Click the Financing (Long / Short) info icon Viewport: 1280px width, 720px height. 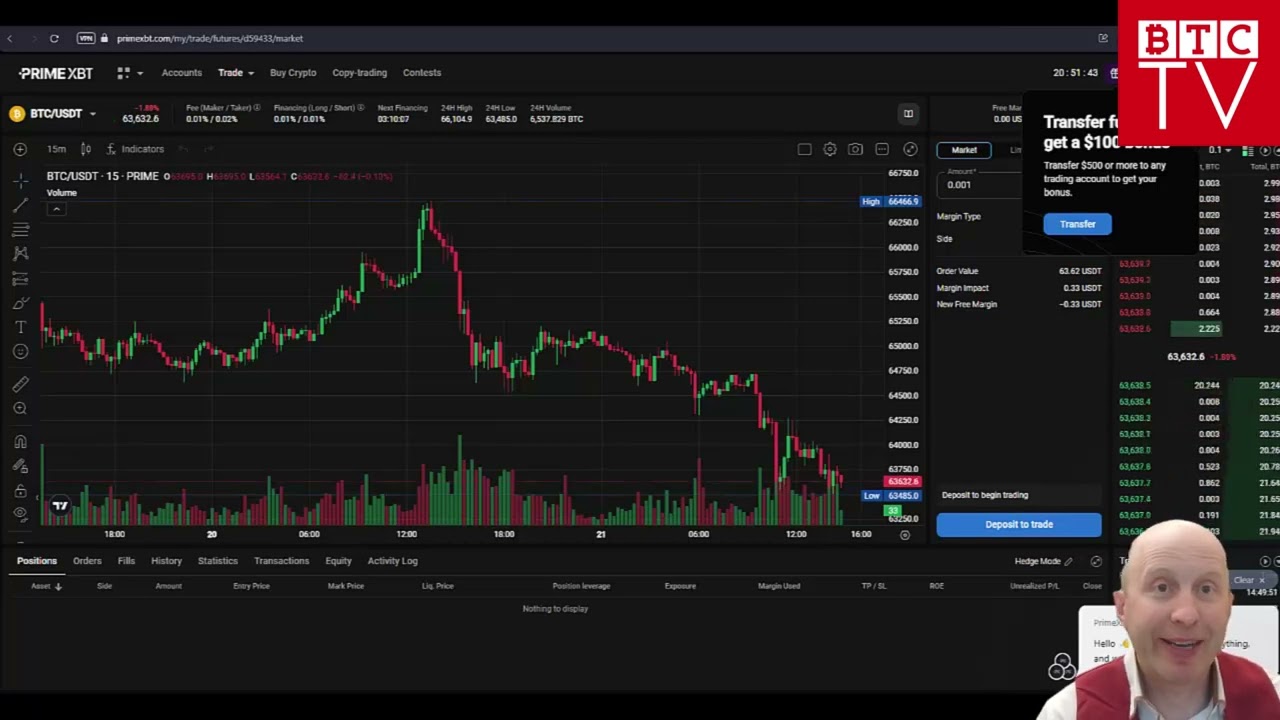360,108
